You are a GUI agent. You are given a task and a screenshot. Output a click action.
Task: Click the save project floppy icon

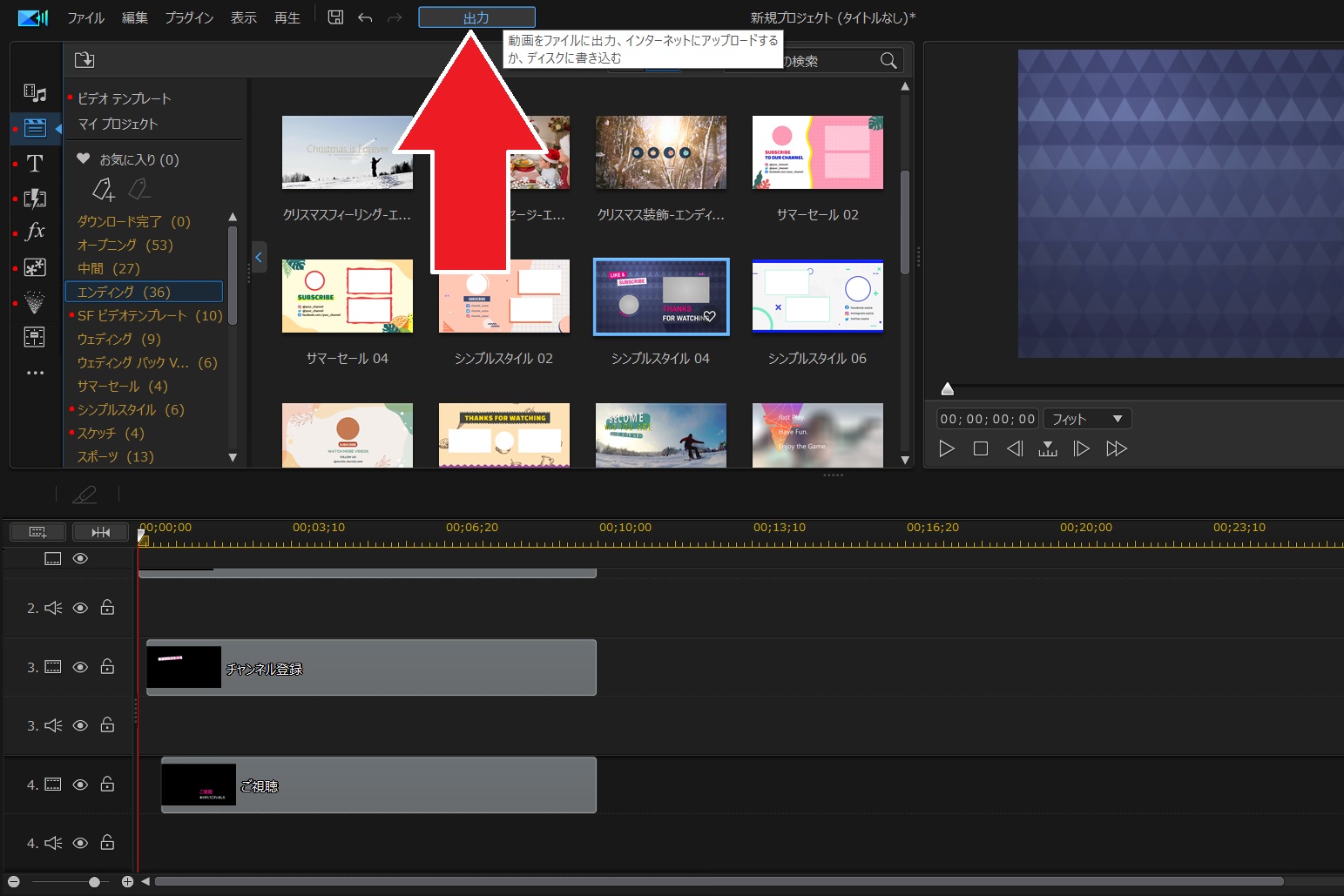335,17
